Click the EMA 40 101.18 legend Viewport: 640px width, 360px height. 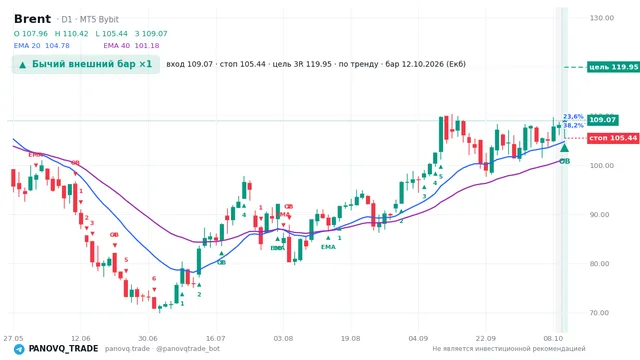131,46
